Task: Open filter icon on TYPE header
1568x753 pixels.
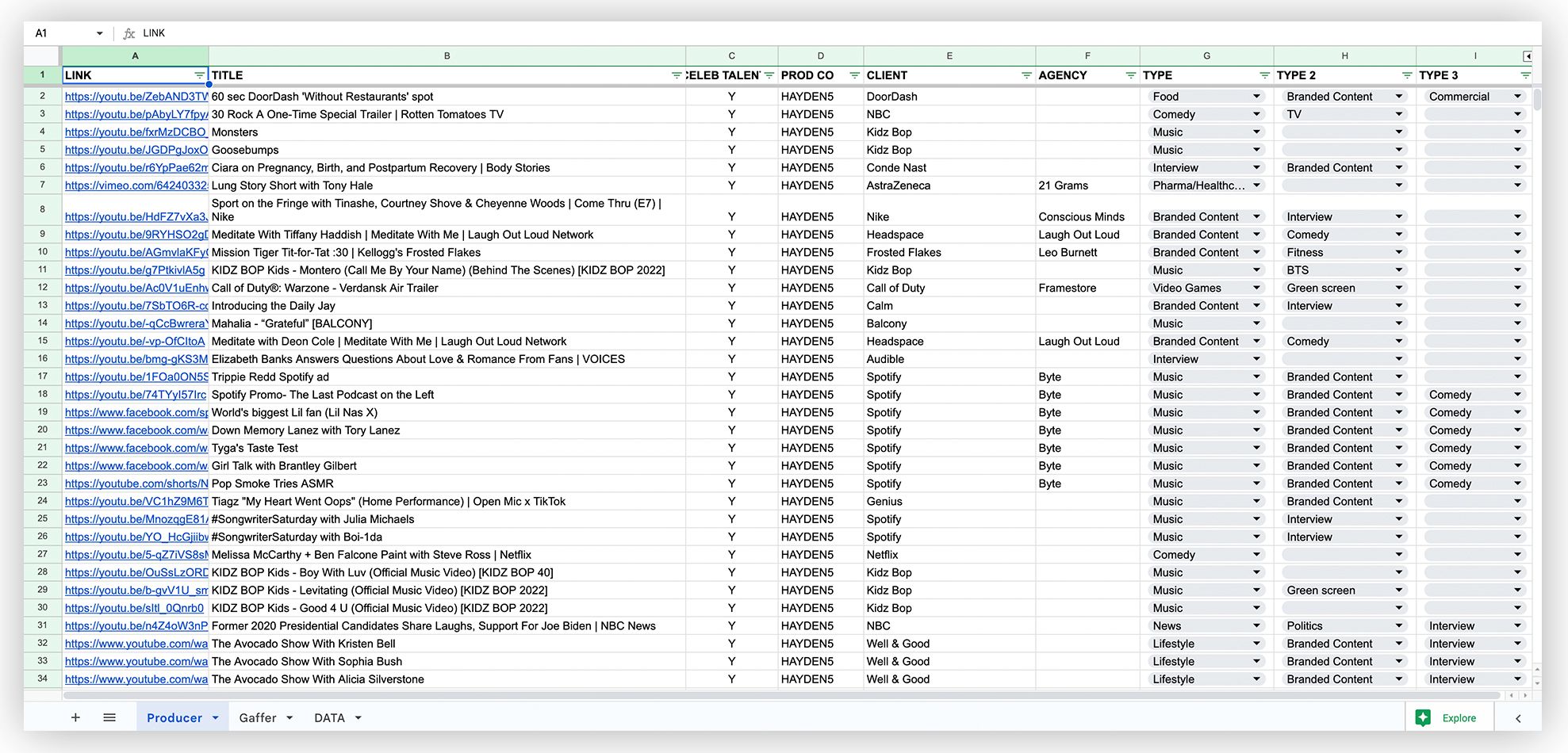Action: pyautogui.click(x=1264, y=75)
